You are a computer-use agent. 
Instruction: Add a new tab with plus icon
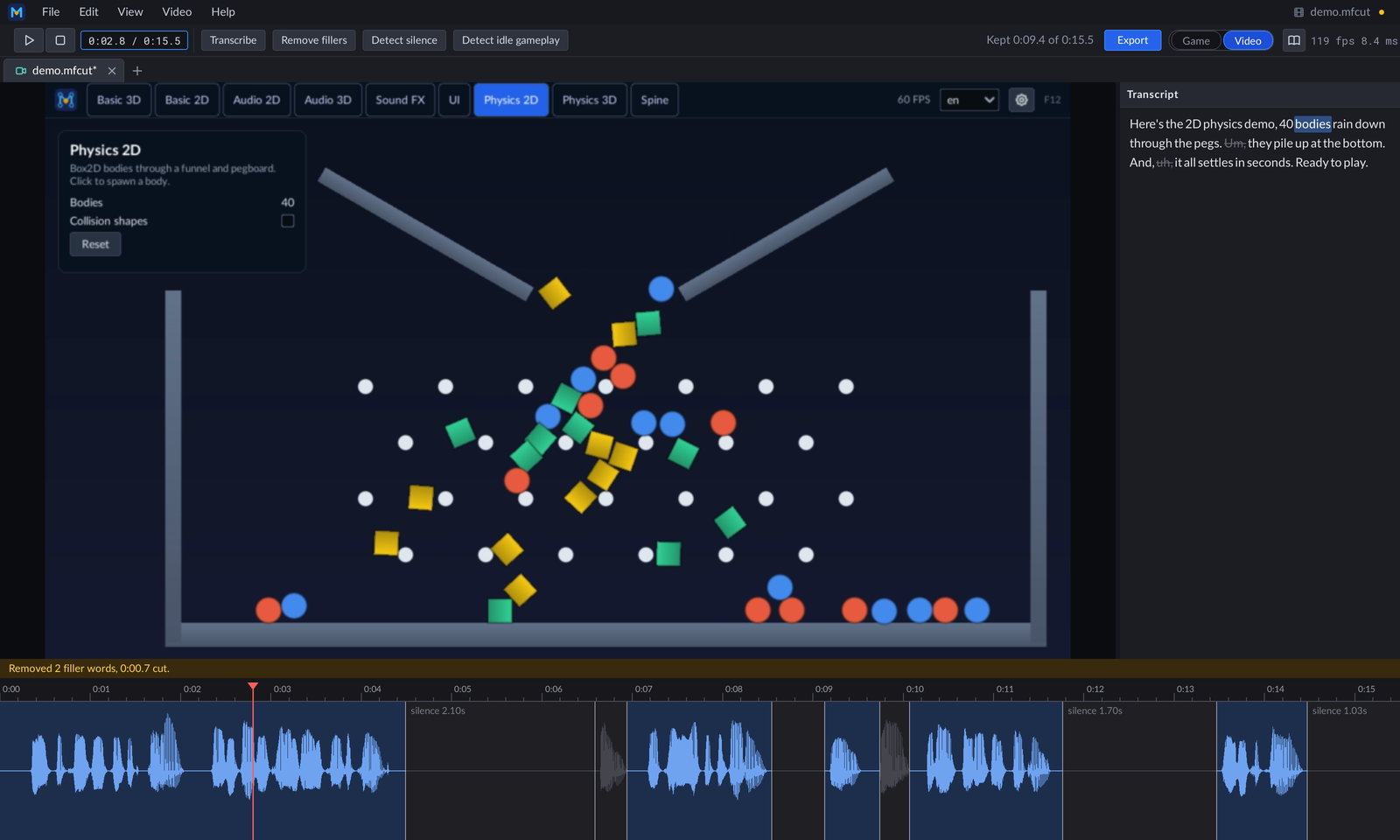click(137, 71)
